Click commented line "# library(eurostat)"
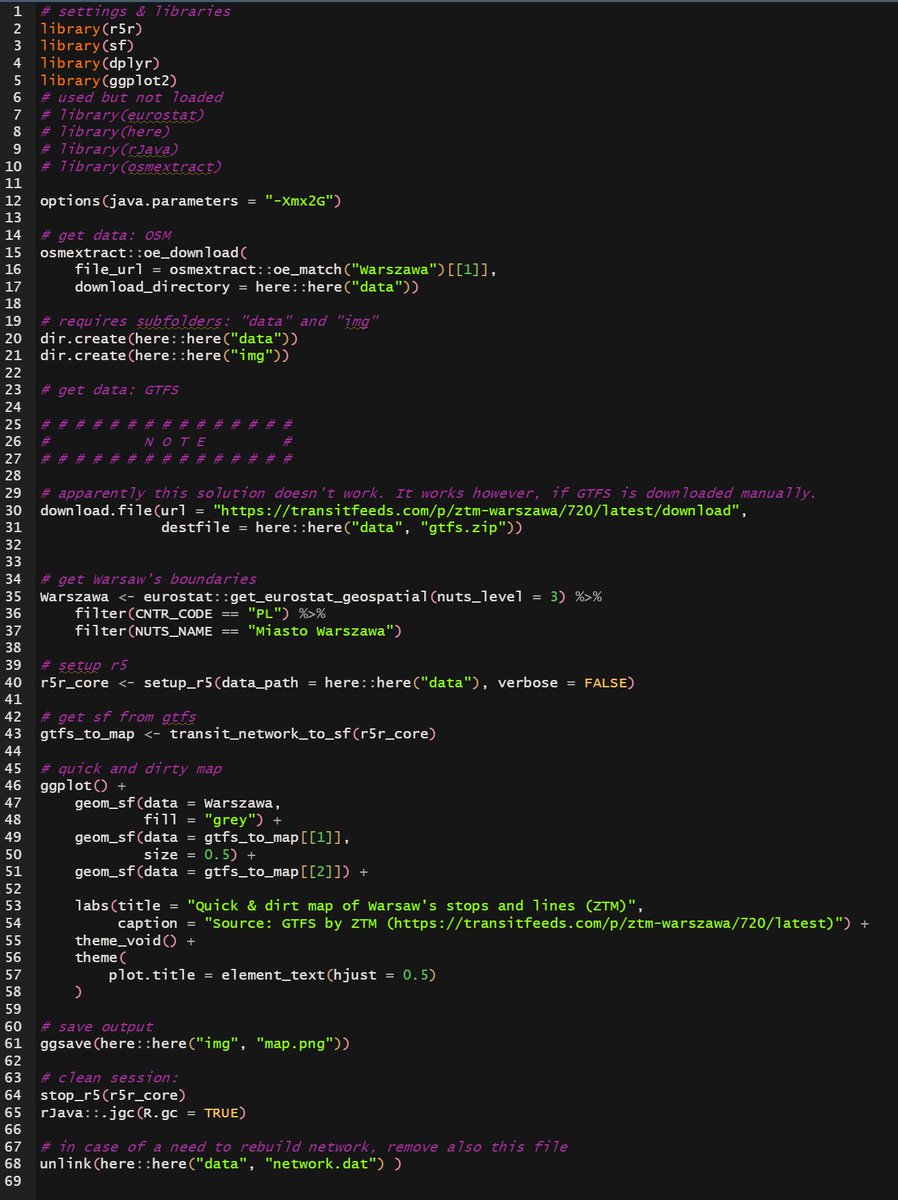The height and width of the screenshot is (1200, 898). click(x=122, y=114)
